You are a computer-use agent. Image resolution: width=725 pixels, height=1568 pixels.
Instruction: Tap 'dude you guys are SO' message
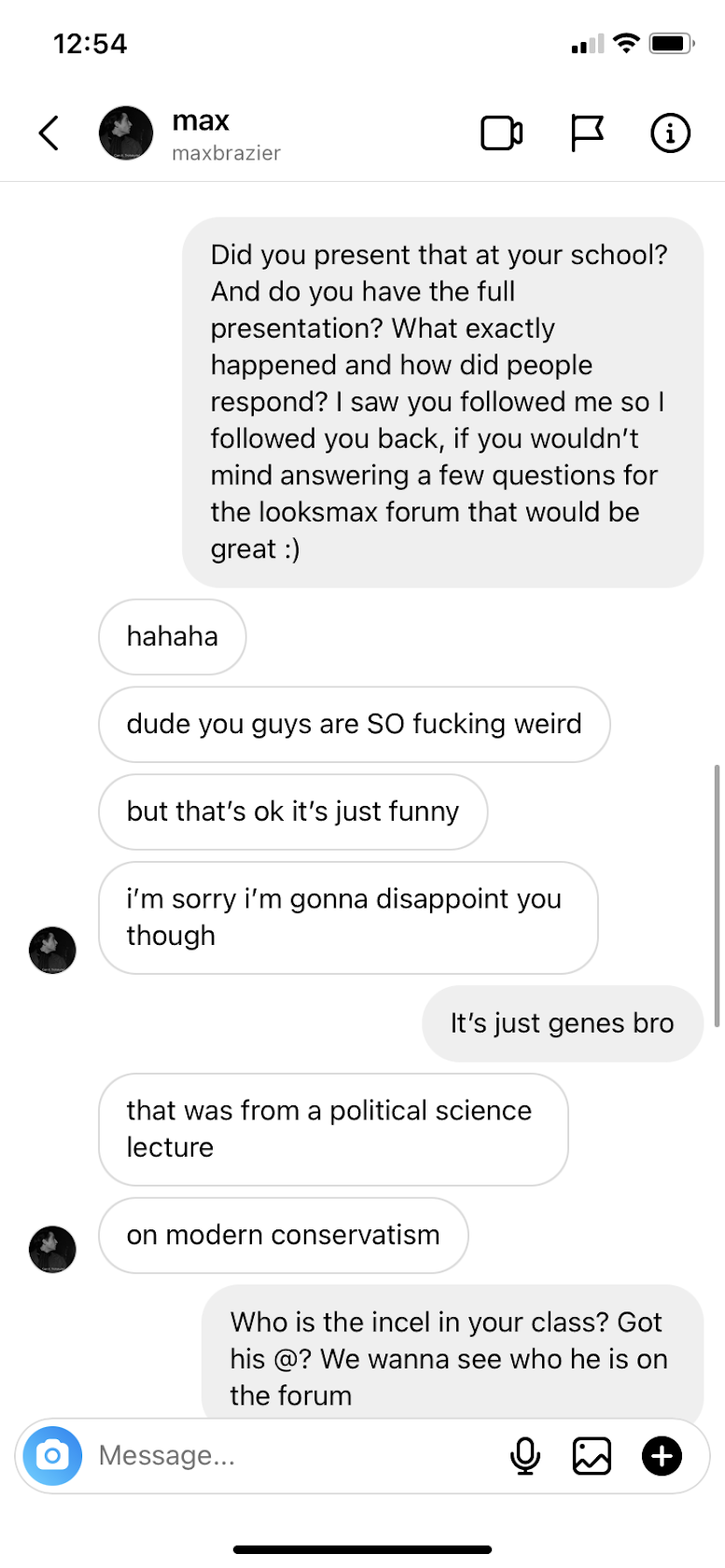pos(355,725)
